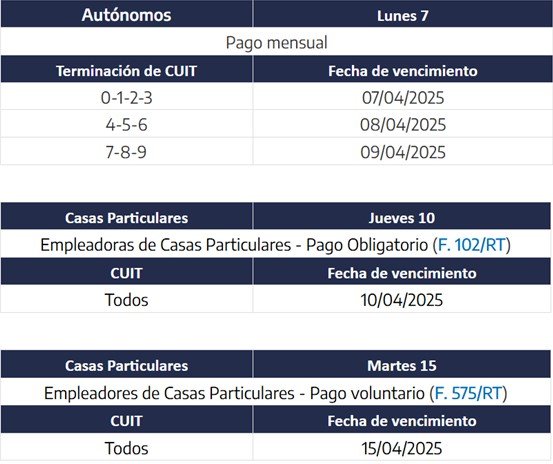This screenshot has height=464, width=553.
Task: Select the Pago mensual row
Action: (x=276, y=42)
